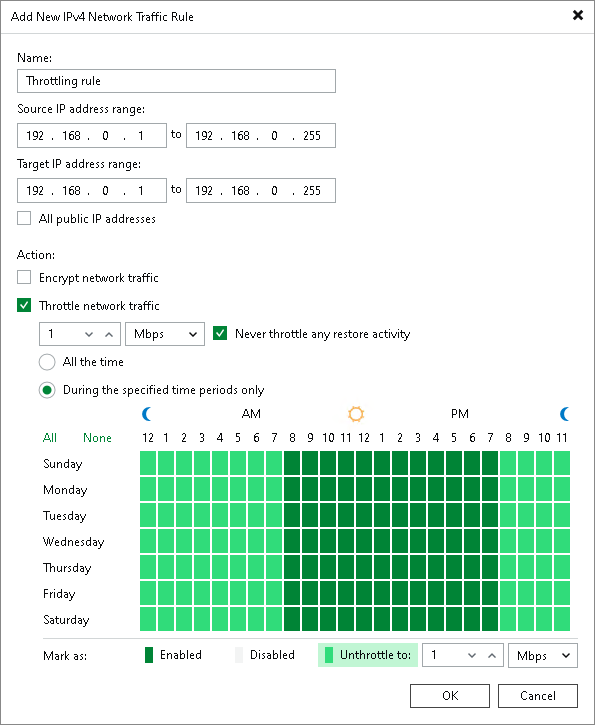
Task: Select All the time radio button
Action: pyautogui.click(x=47, y=362)
